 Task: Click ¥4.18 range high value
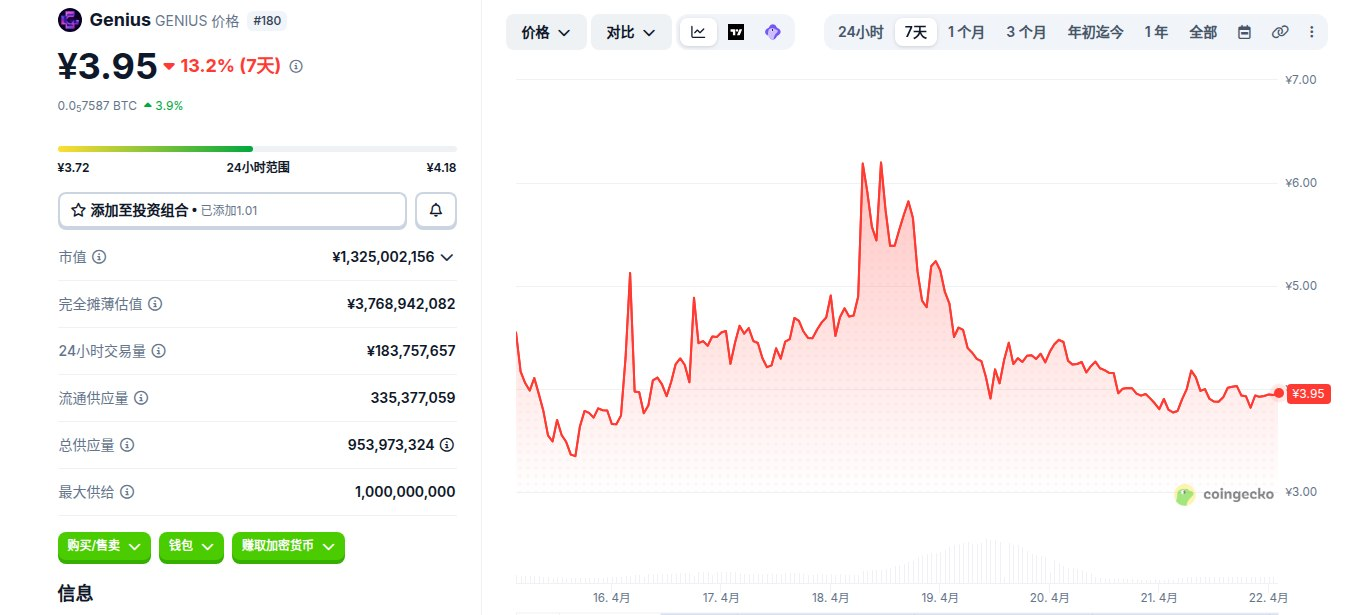point(441,168)
